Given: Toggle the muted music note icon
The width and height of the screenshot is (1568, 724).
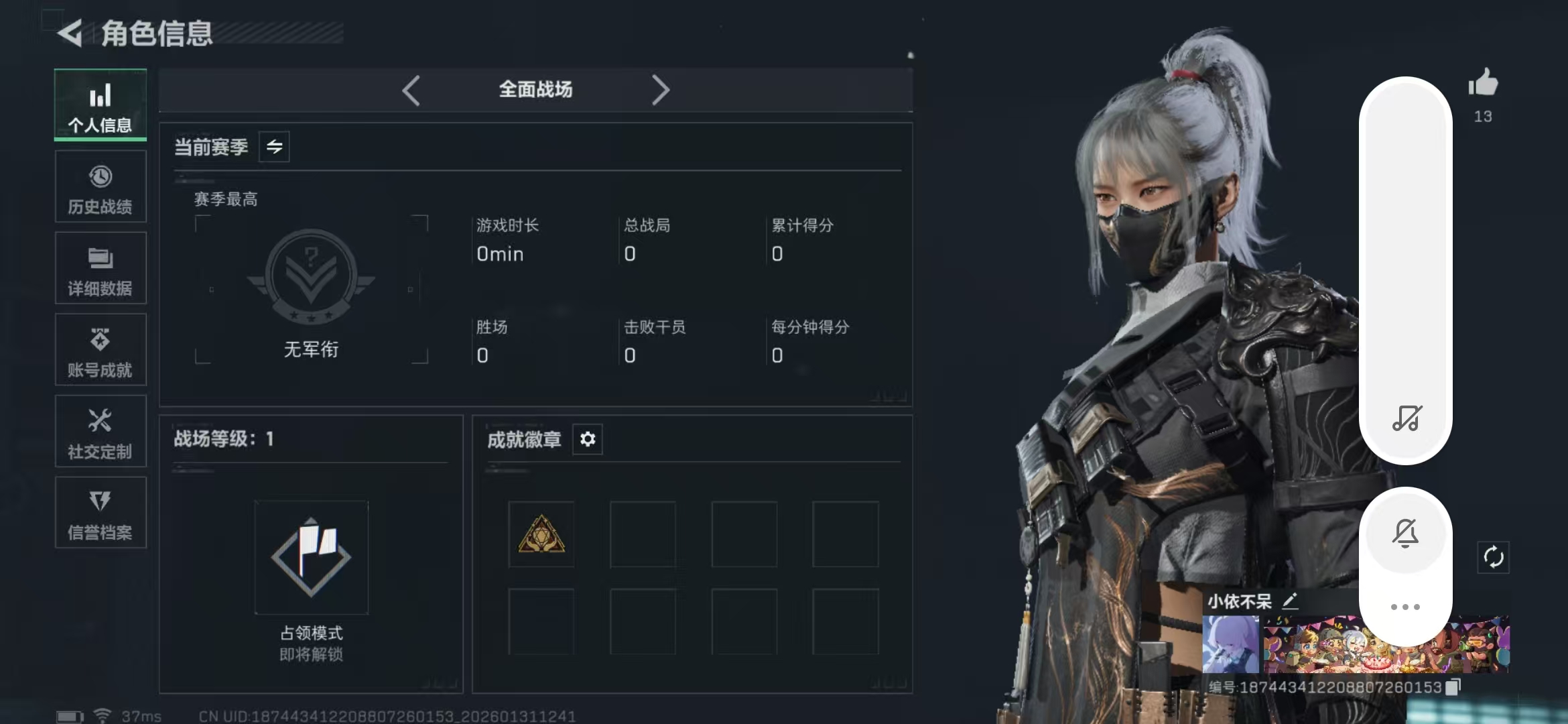Looking at the screenshot, I should (x=1407, y=418).
